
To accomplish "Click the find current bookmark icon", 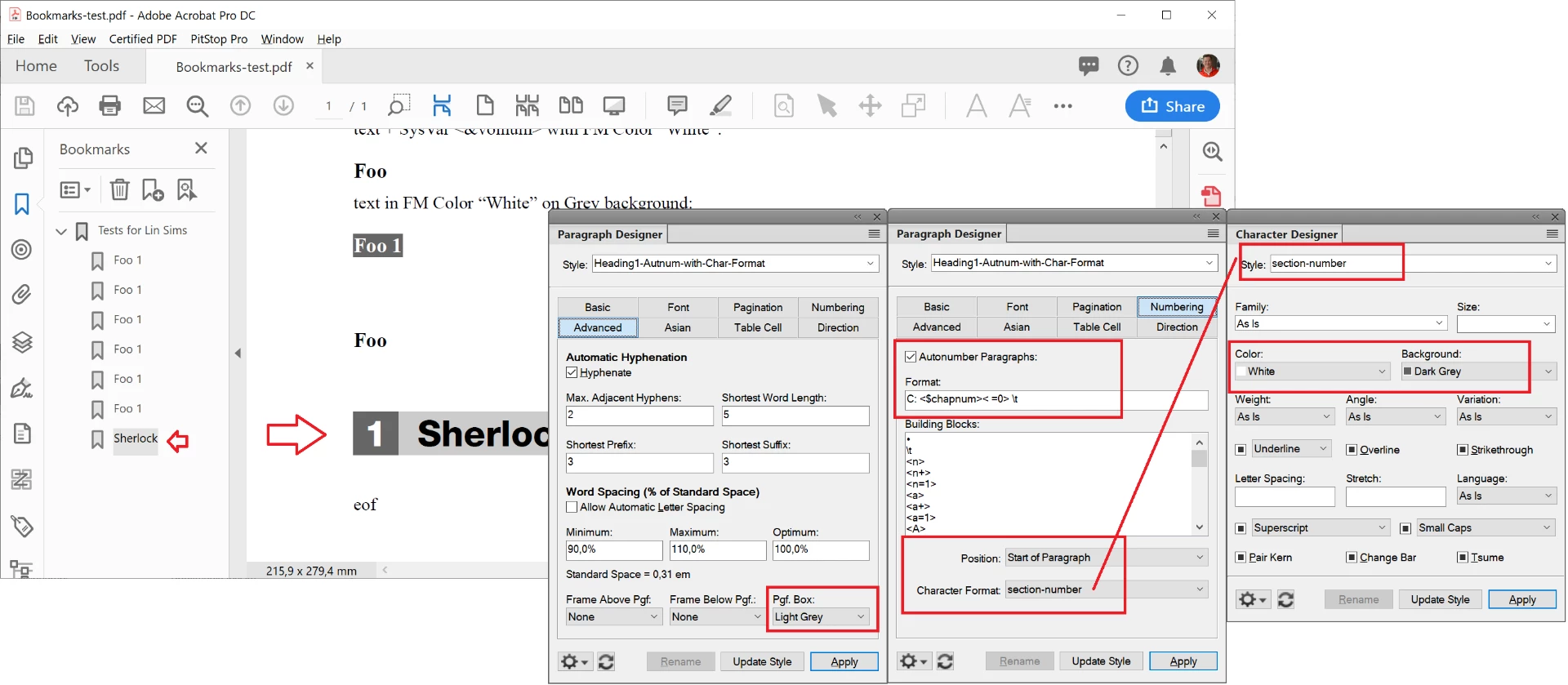I will pyautogui.click(x=187, y=190).
